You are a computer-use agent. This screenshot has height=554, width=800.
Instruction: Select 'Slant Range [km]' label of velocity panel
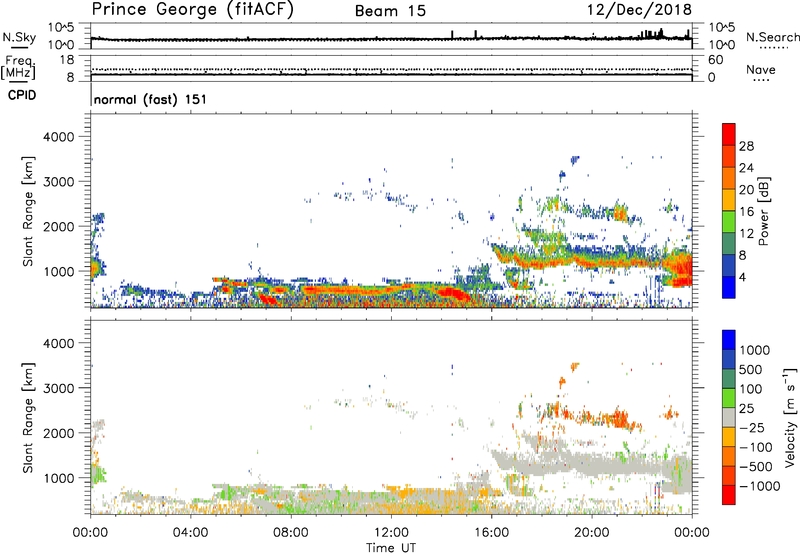click(x=28, y=417)
